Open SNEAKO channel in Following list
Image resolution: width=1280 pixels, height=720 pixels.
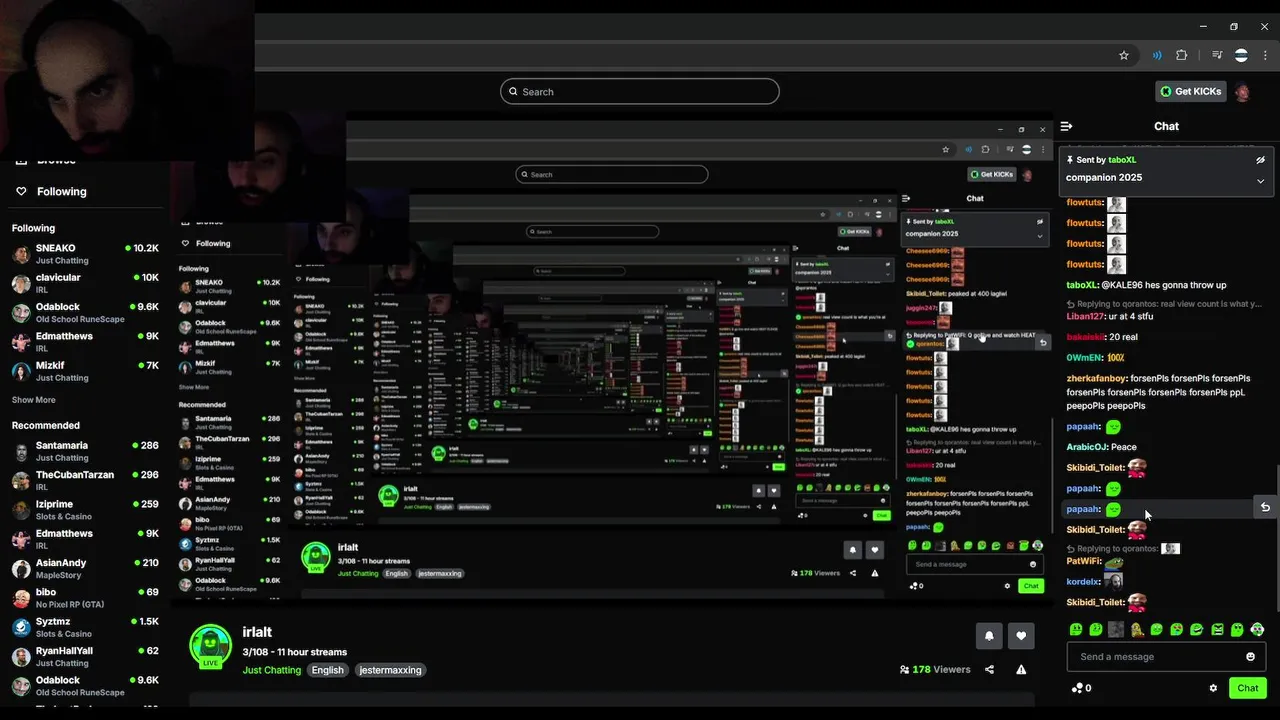pyautogui.click(x=85, y=253)
